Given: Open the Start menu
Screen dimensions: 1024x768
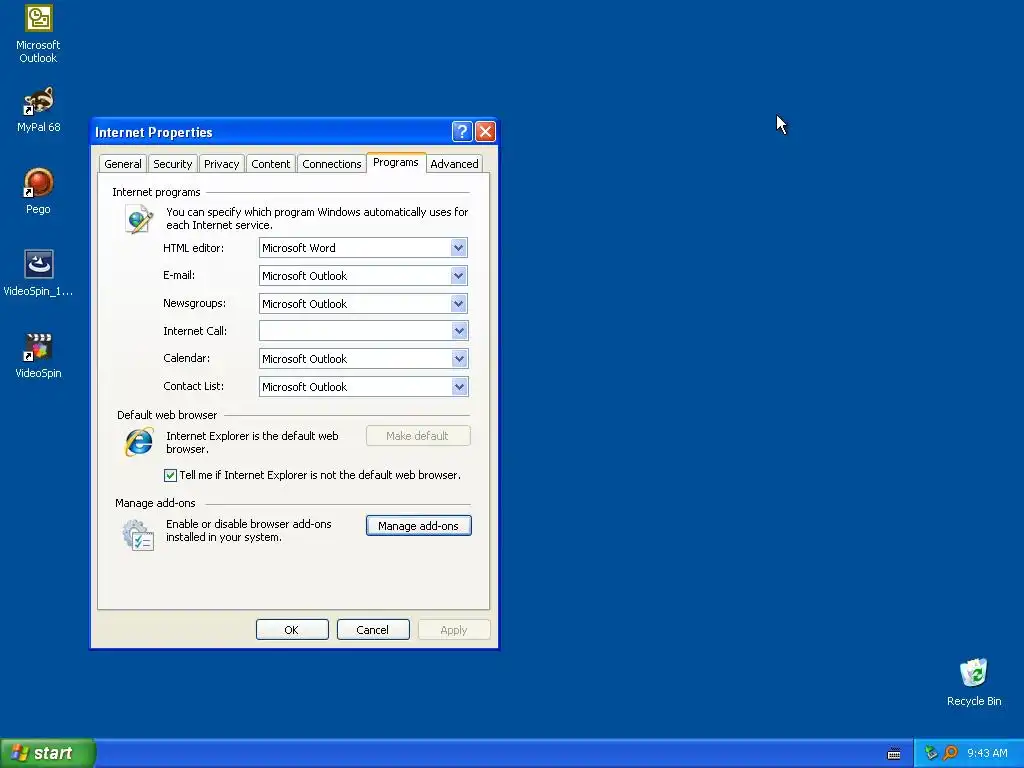Looking at the screenshot, I should point(48,753).
